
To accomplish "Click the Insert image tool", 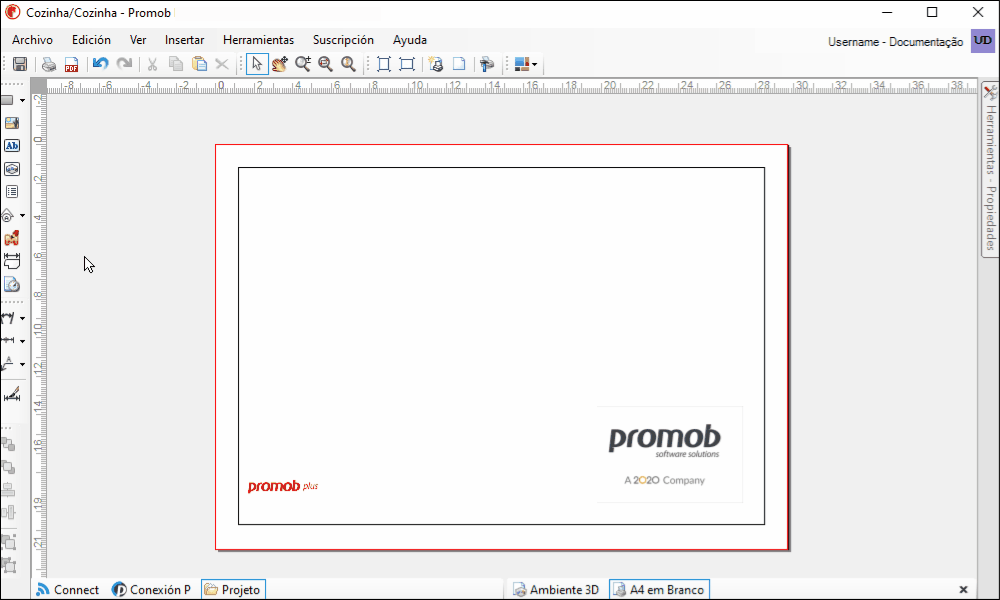I will point(11,123).
